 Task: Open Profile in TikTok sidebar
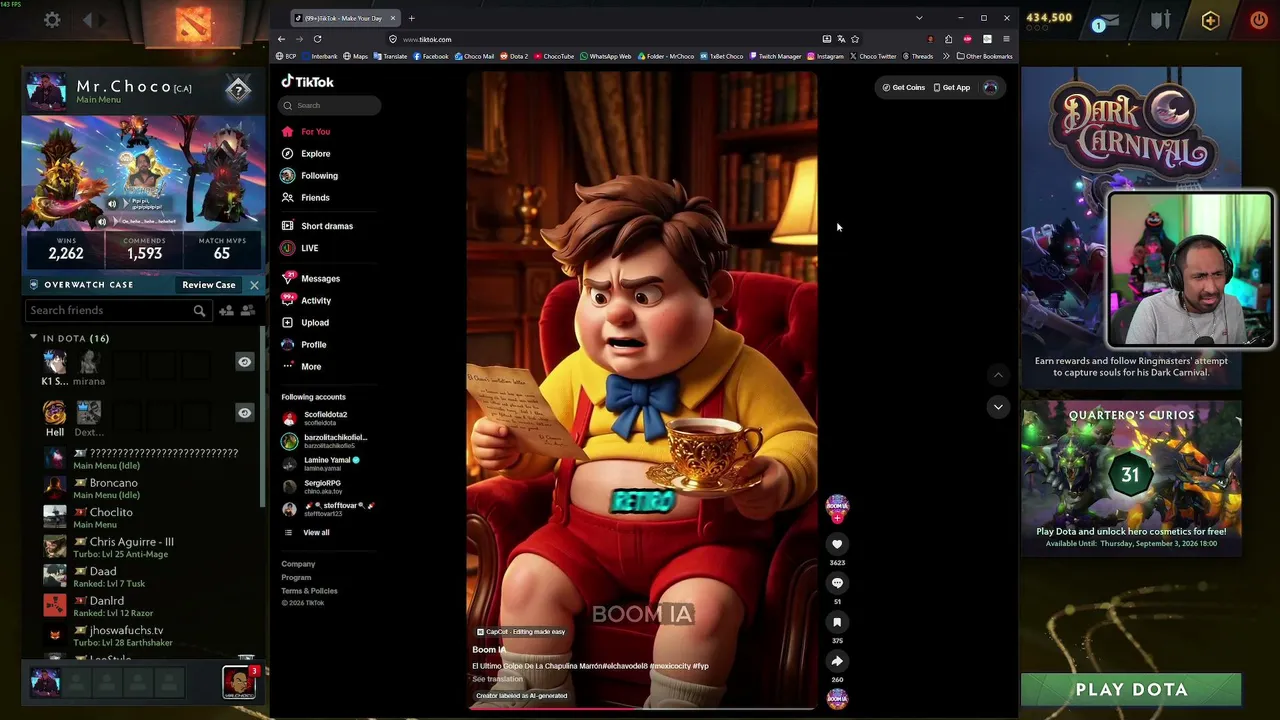304,345
